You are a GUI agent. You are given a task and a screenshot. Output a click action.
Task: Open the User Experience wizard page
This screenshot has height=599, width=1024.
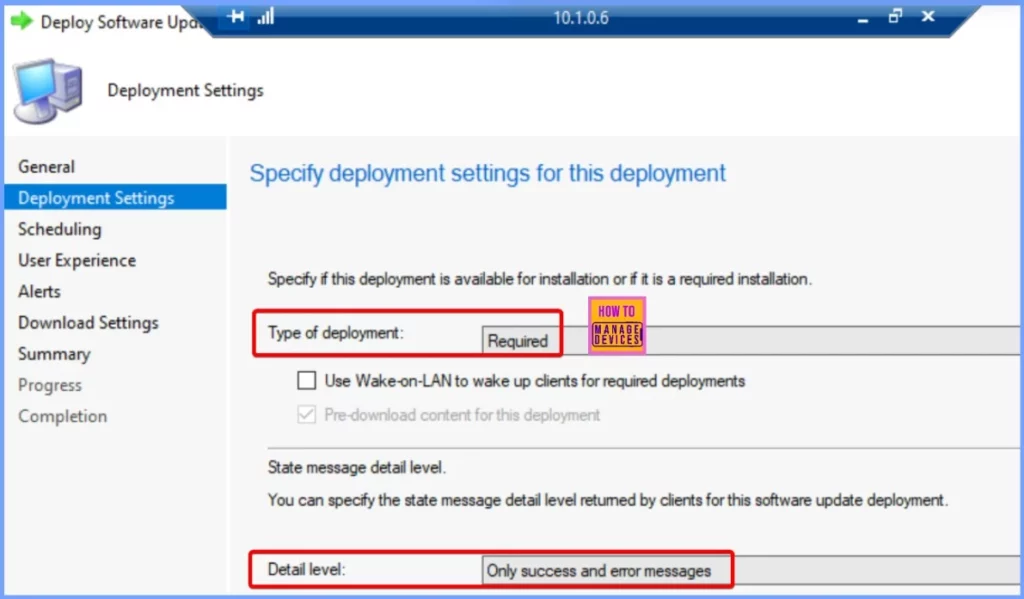pos(77,261)
